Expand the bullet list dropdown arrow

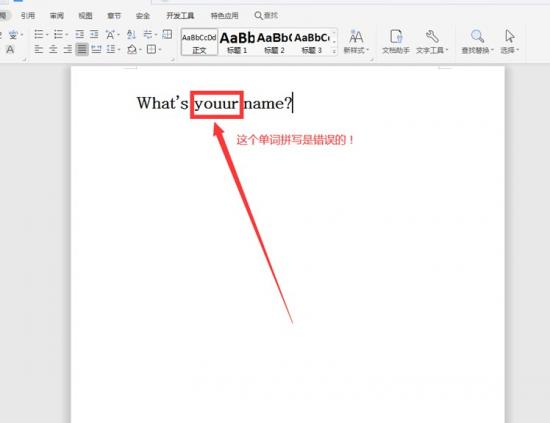click(47, 35)
